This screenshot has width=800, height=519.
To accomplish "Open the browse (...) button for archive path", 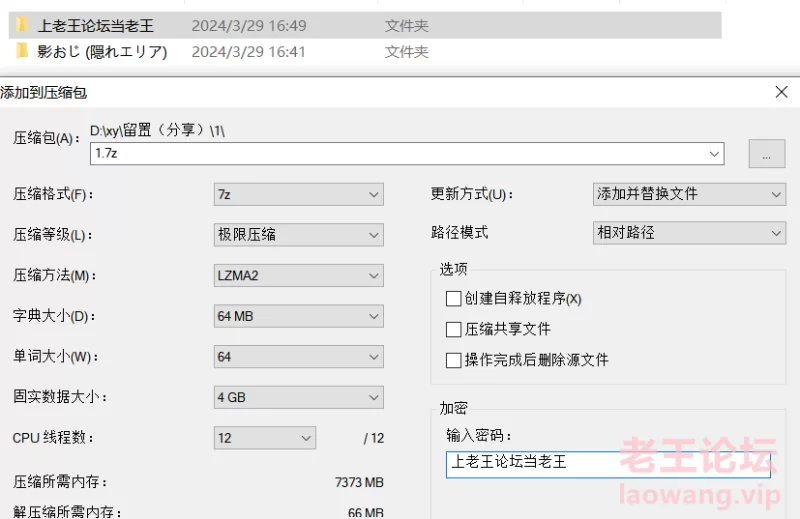I will (767, 154).
